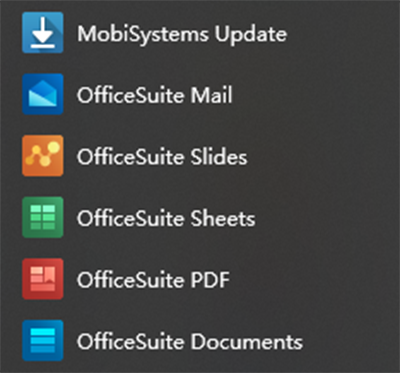This screenshot has height=373, width=400.
Task: Pick the word "Documents" in the last entry
Action: (x=247, y=341)
